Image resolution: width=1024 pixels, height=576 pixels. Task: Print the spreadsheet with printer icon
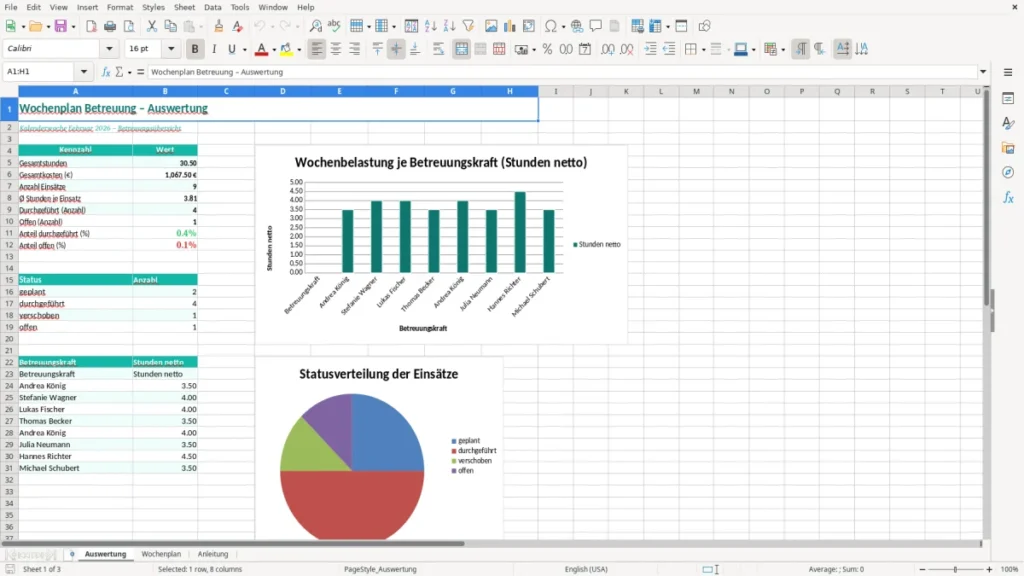click(x=110, y=26)
